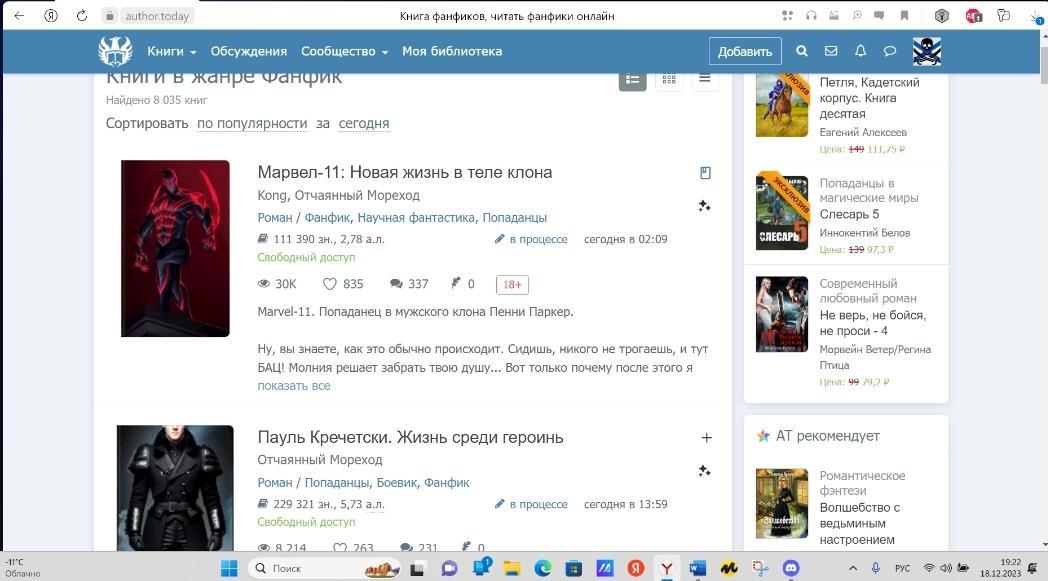Screen dimensions: 1048x581
Task: Expand the Сообщество dropdown menu
Action: 344,51
